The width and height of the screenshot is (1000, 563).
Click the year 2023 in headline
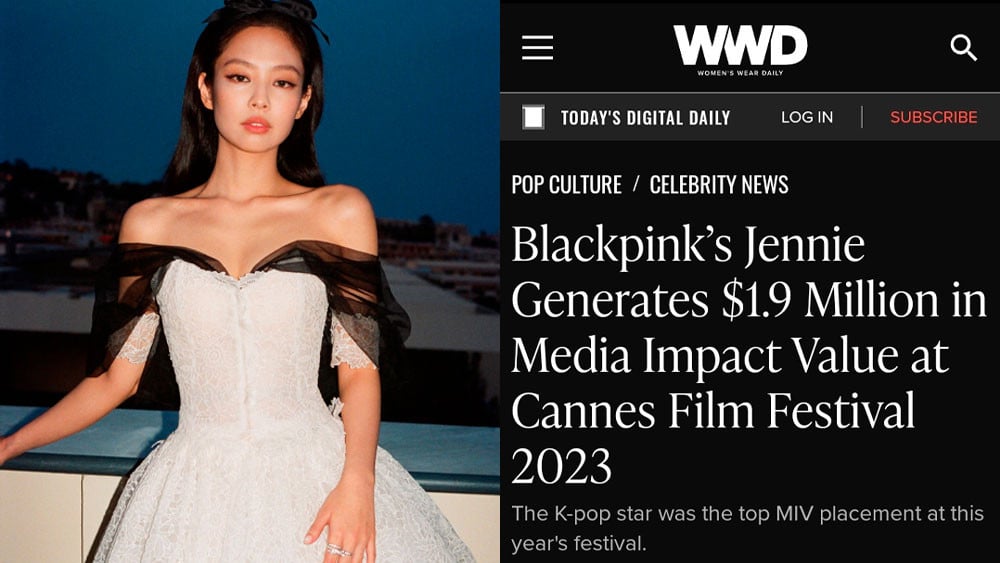point(561,466)
